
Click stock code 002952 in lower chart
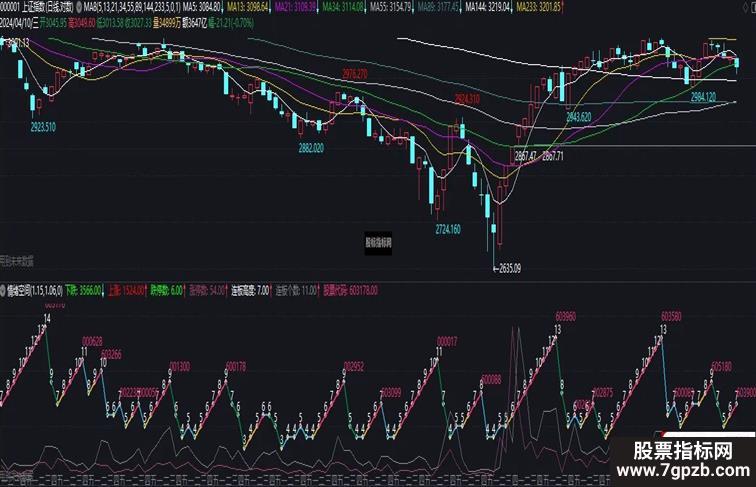(354, 367)
